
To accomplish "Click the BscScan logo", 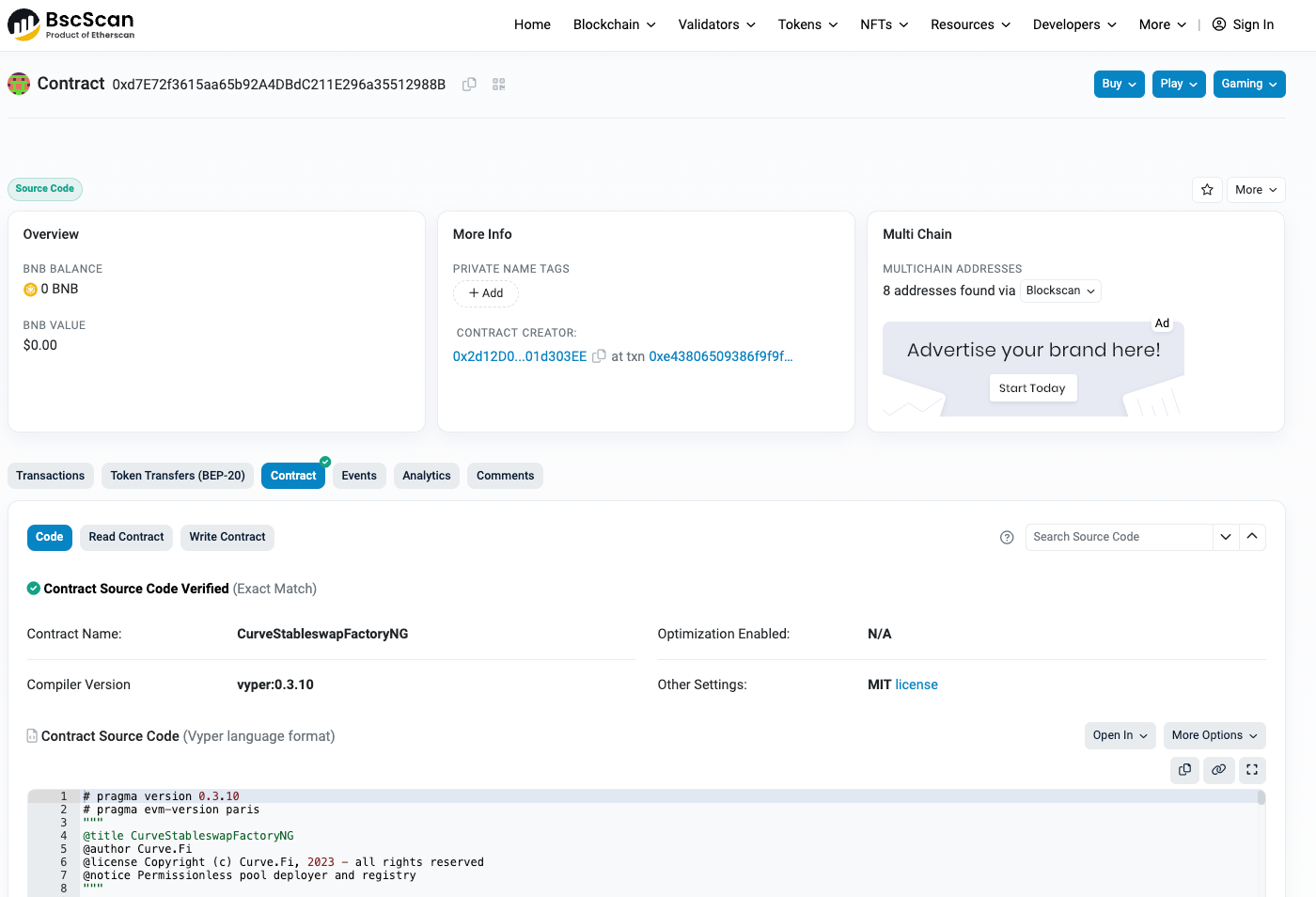I will (71, 24).
